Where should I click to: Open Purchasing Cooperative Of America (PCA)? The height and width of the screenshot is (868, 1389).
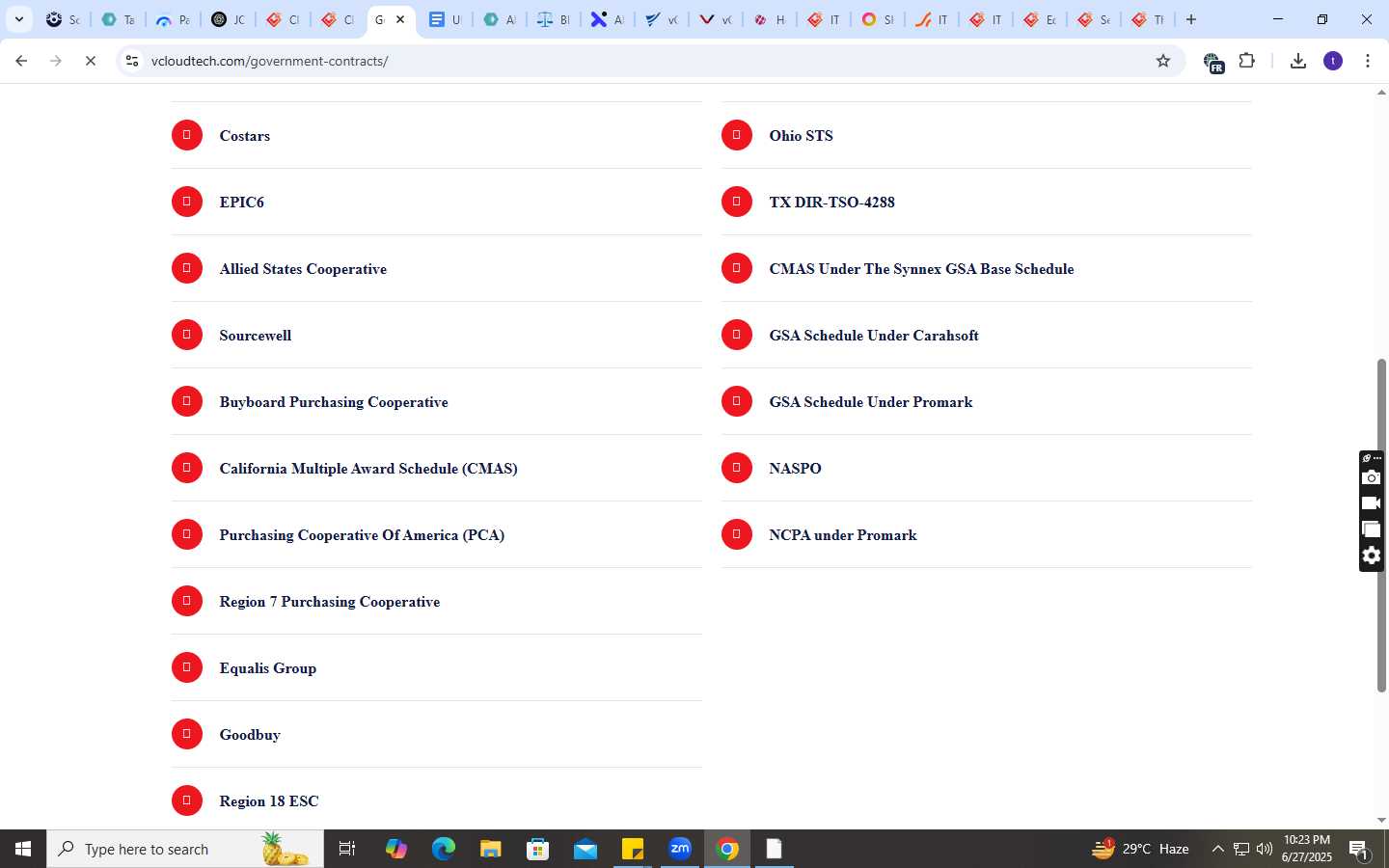pyautogui.click(x=362, y=535)
